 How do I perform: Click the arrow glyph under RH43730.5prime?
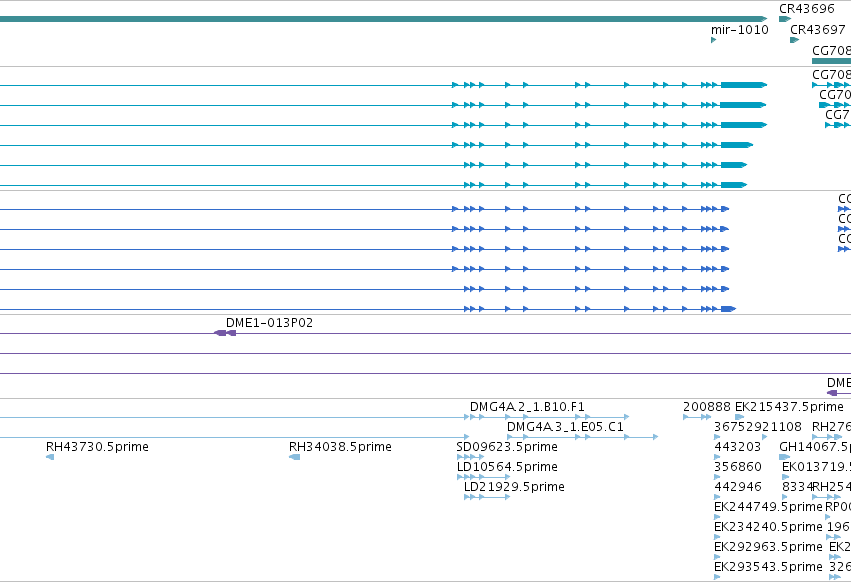click(x=50, y=457)
